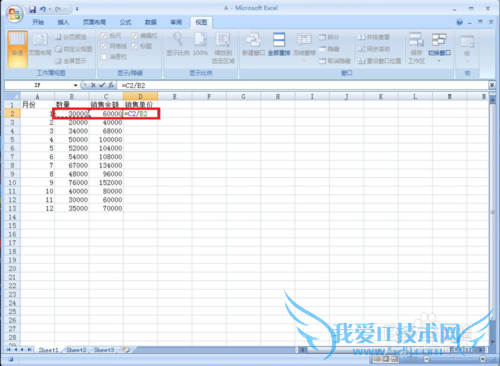
Task: Open the Zoom (显示比例) magnifier dialog
Action: [x=178, y=44]
